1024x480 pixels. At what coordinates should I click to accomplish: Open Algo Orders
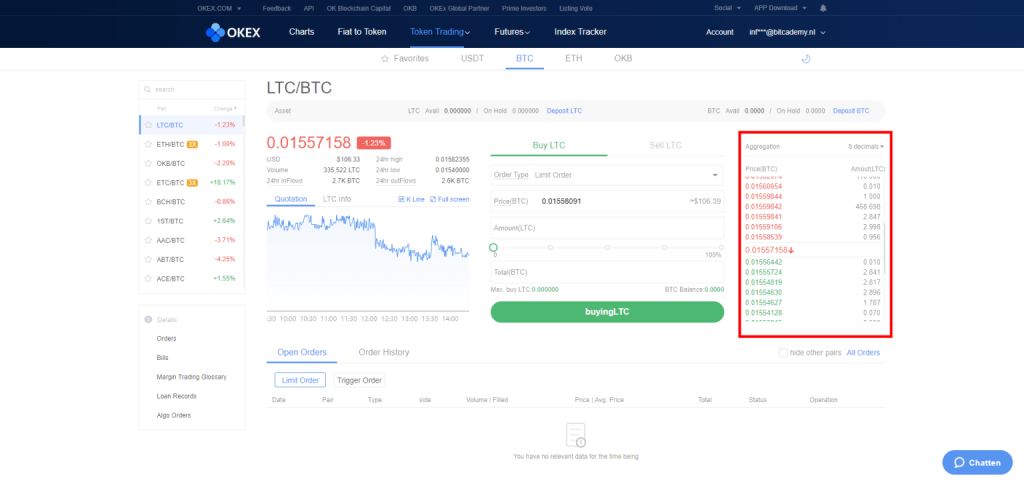[x=174, y=415]
